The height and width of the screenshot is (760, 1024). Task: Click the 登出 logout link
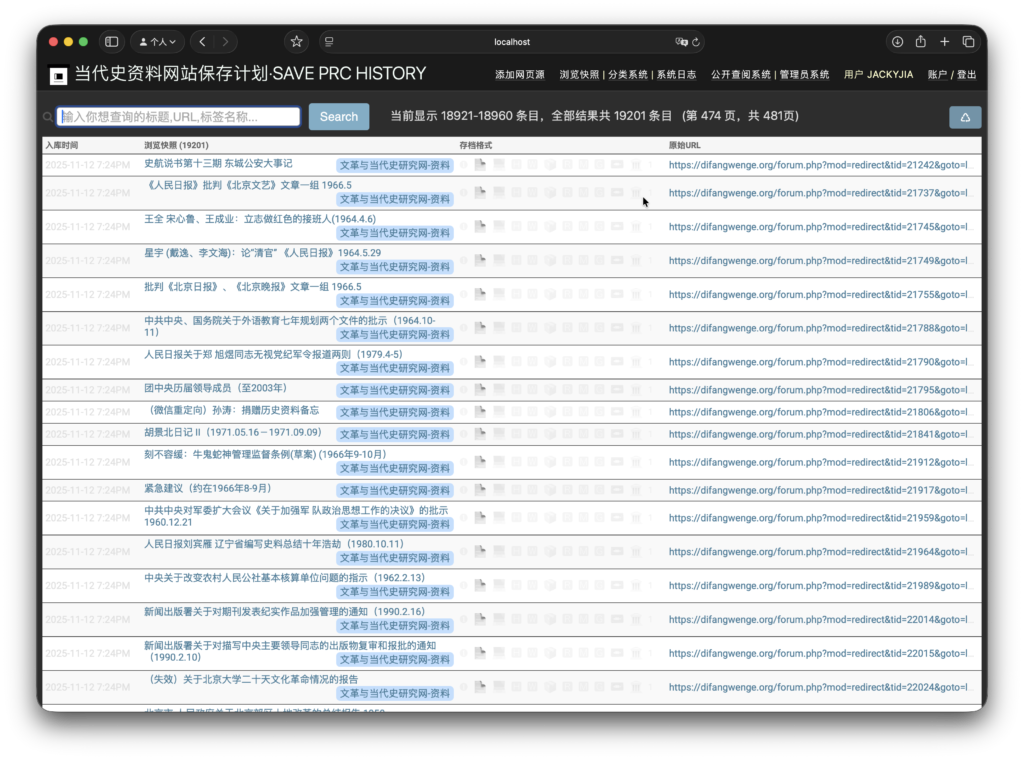point(966,75)
